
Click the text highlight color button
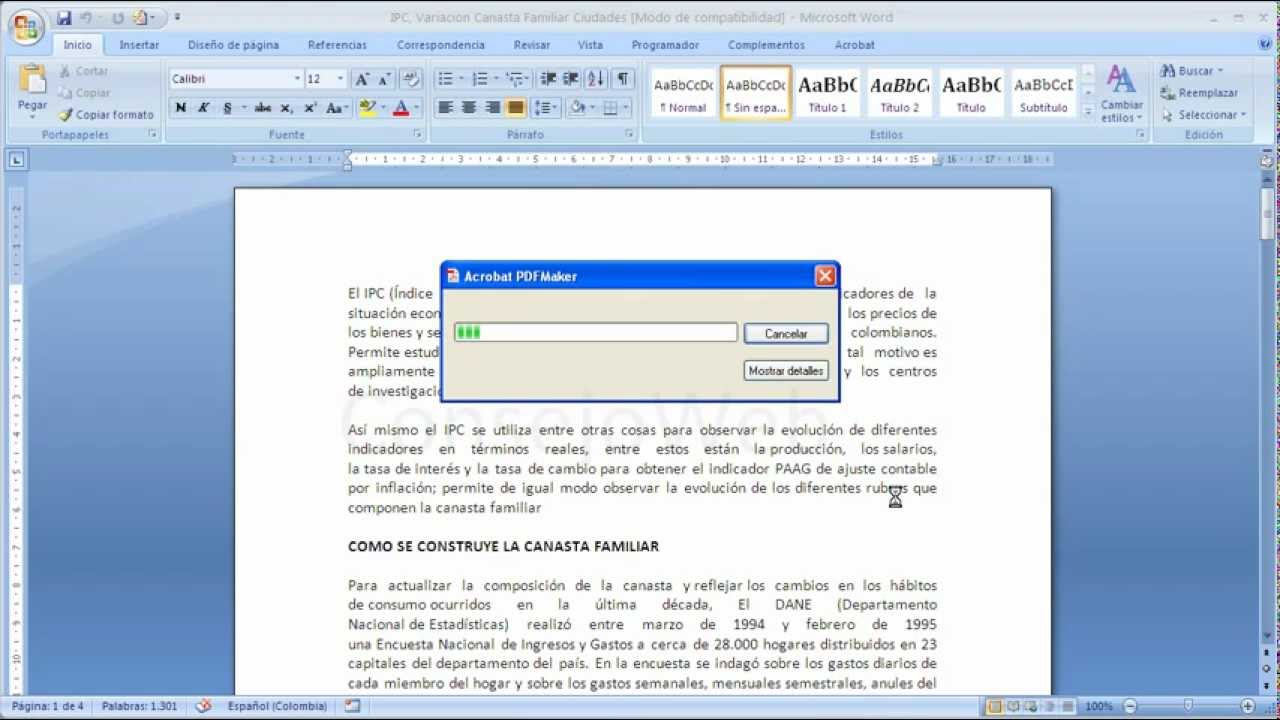pos(367,108)
